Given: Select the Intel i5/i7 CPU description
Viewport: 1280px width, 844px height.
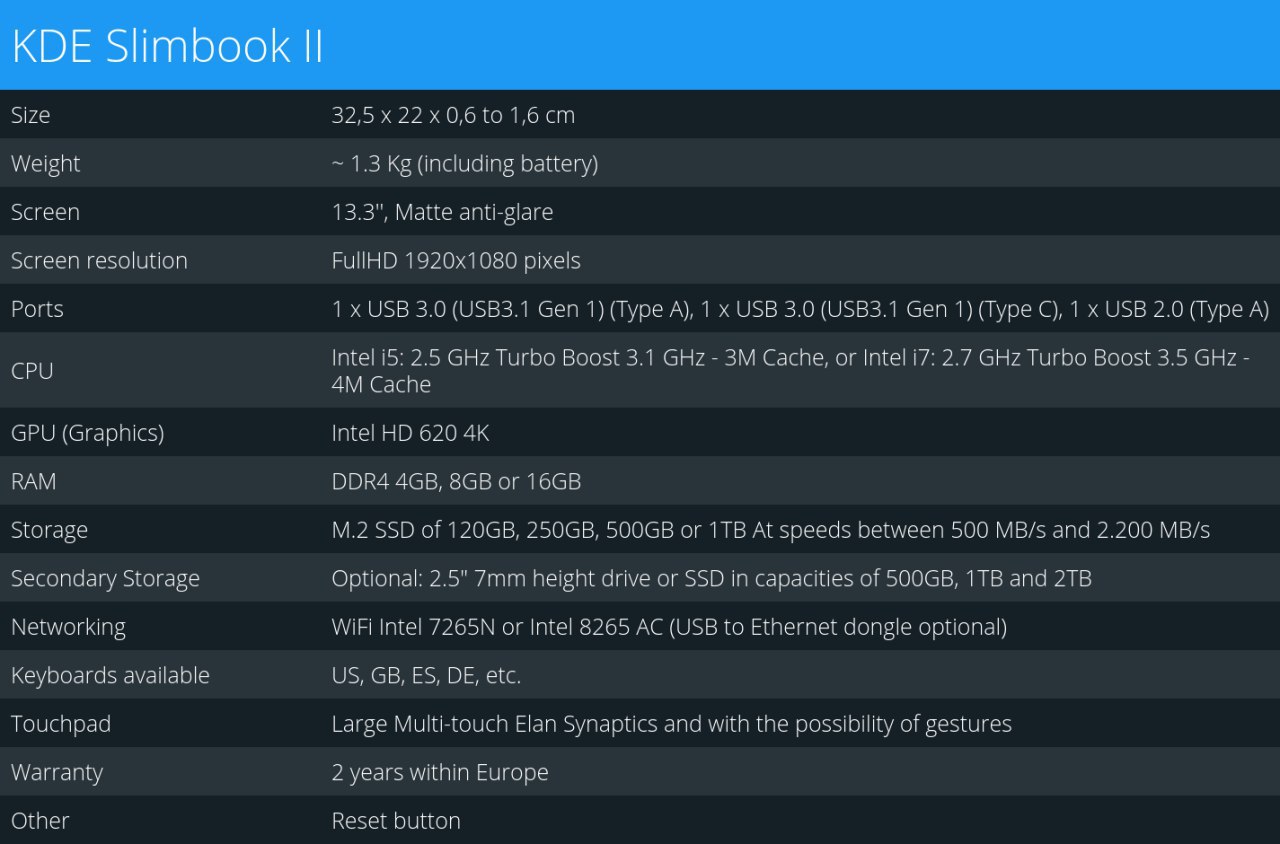Looking at the screenshot, I should click(x=790, y=371).
